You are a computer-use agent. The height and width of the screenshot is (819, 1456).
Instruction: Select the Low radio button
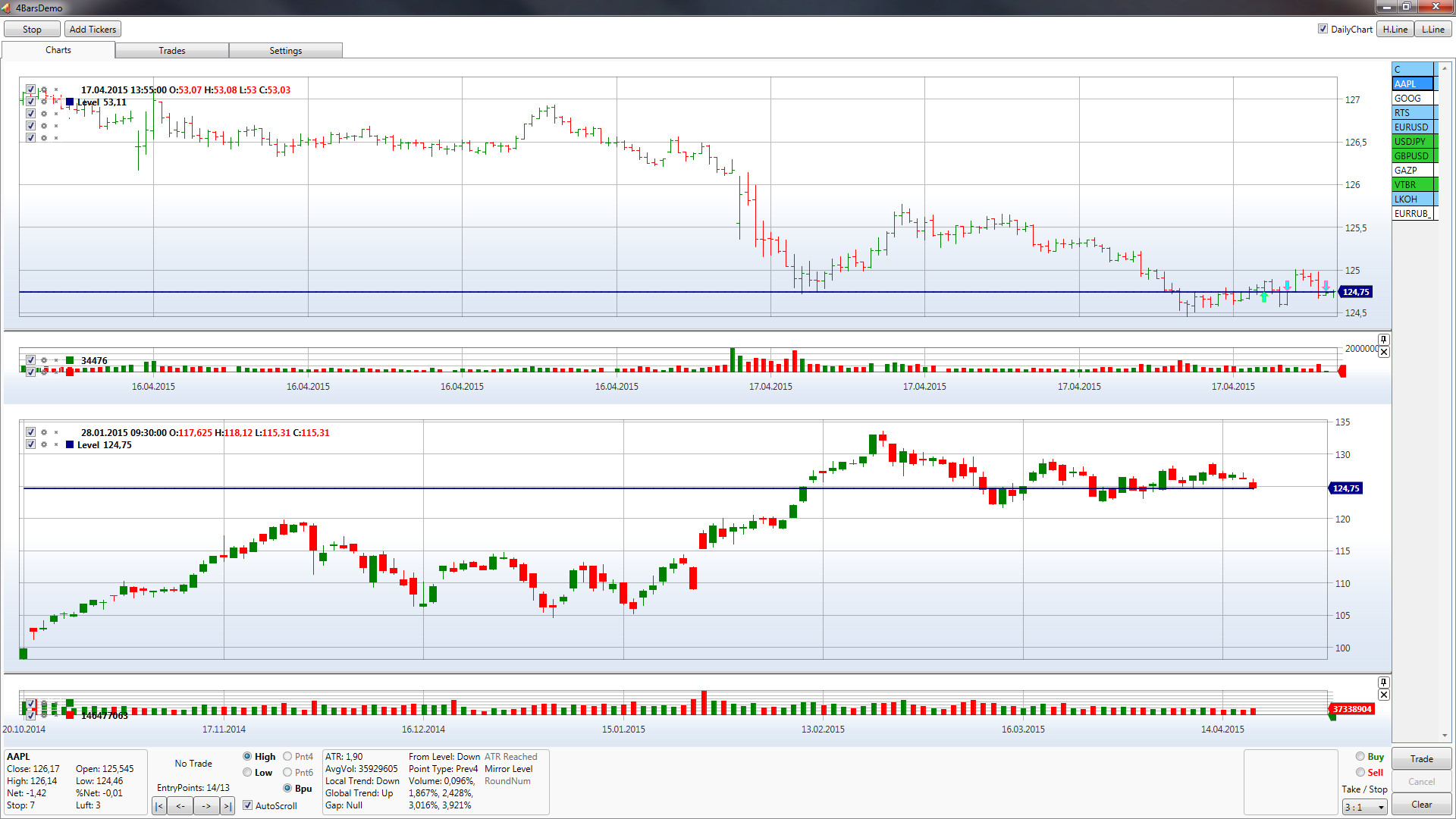tap(247, 772)
